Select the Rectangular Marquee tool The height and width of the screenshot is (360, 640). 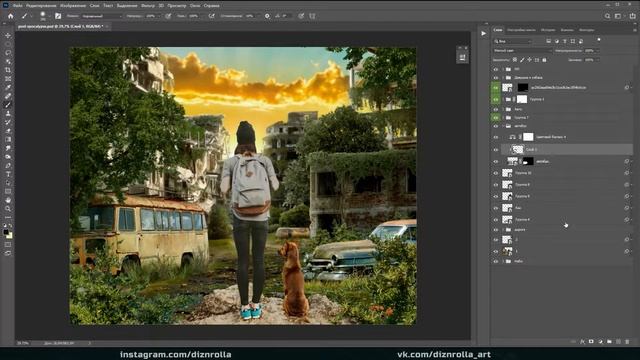[x=8, y=44]
